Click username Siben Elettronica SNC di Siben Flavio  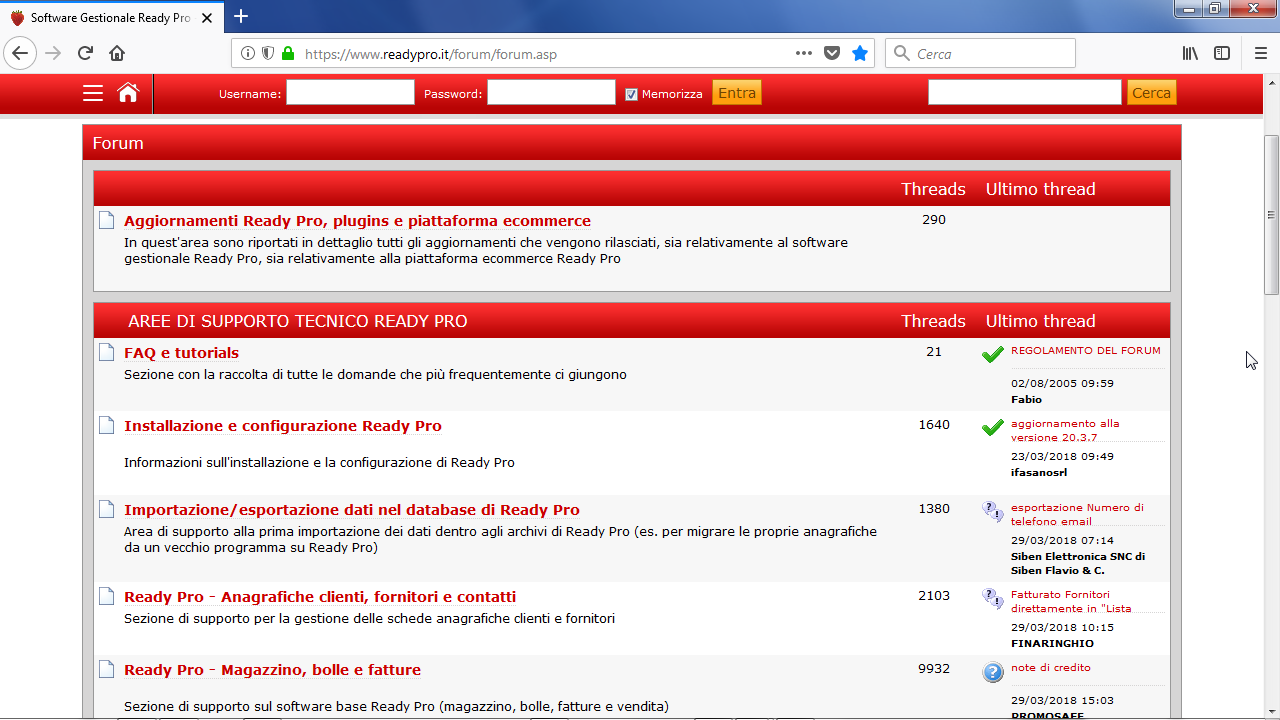click(1078, 564)
